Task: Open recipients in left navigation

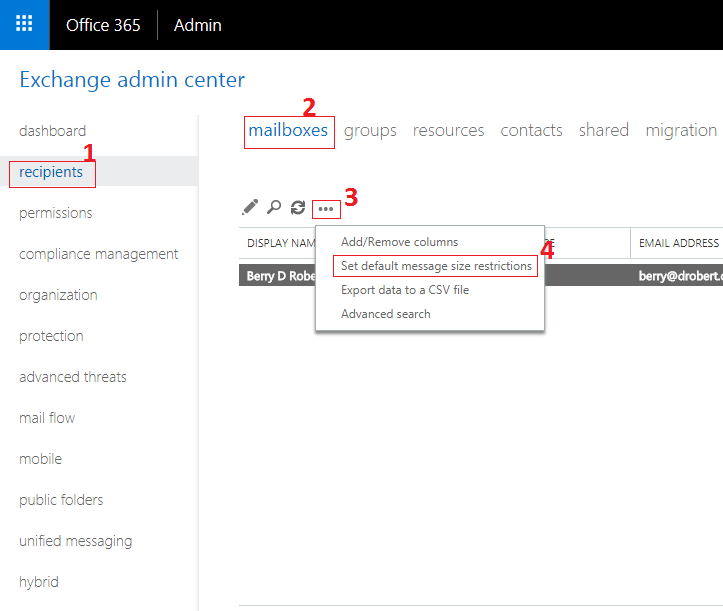Action: [x=51, y=172]
